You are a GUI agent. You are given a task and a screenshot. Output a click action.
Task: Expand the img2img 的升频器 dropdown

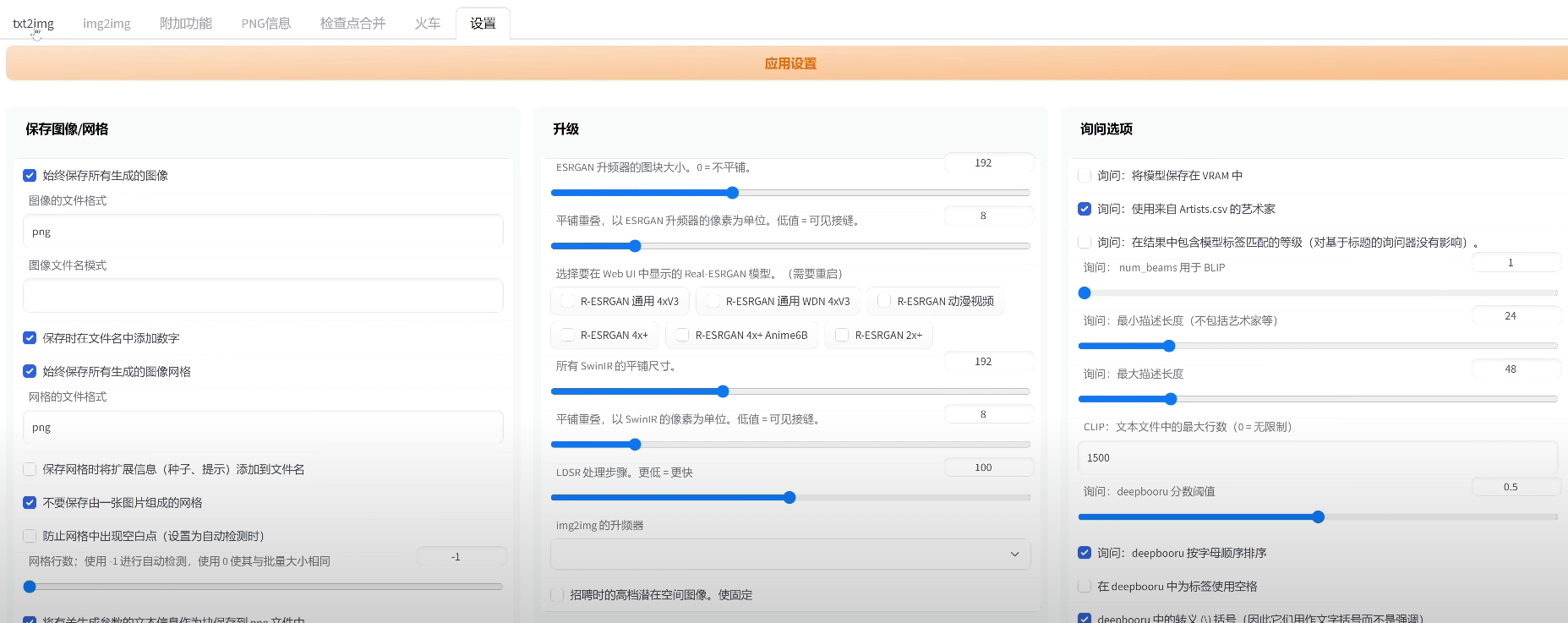pyautogui.click(x=789, y=555)
